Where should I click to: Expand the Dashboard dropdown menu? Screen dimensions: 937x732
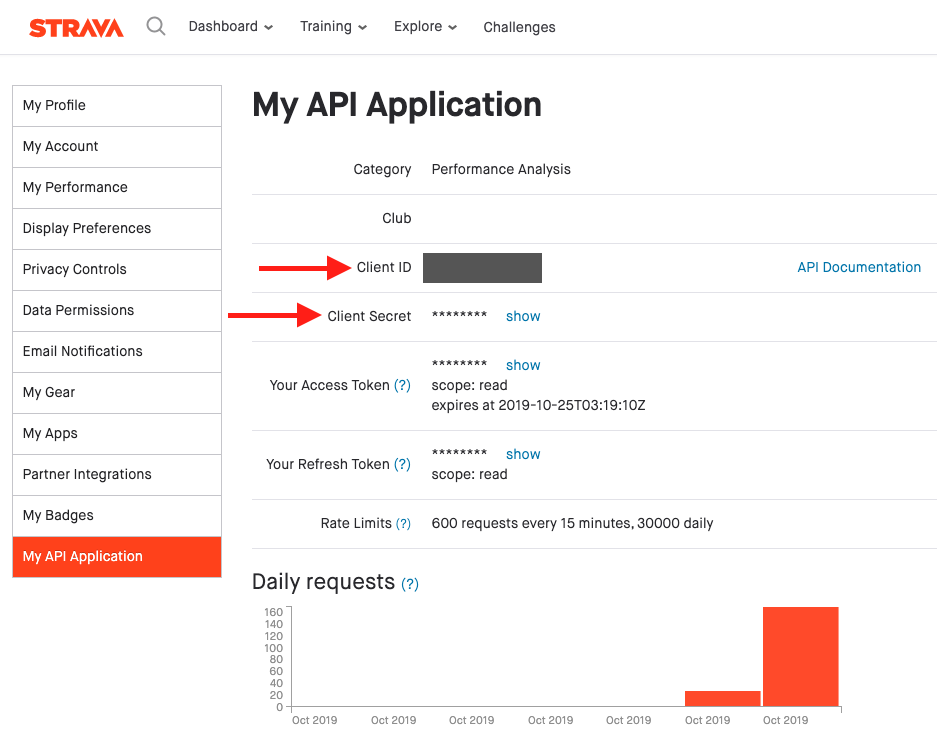pos(231,26)
